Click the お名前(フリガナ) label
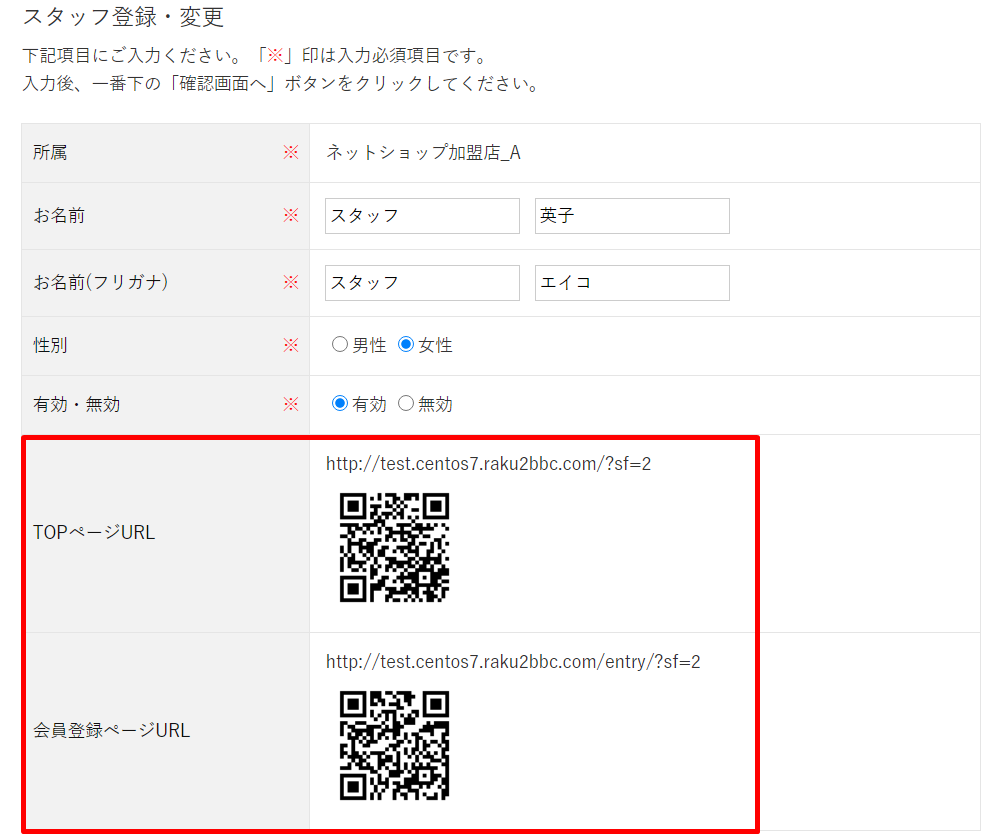This screenshot has width=1004, height=840. point(101,282)
